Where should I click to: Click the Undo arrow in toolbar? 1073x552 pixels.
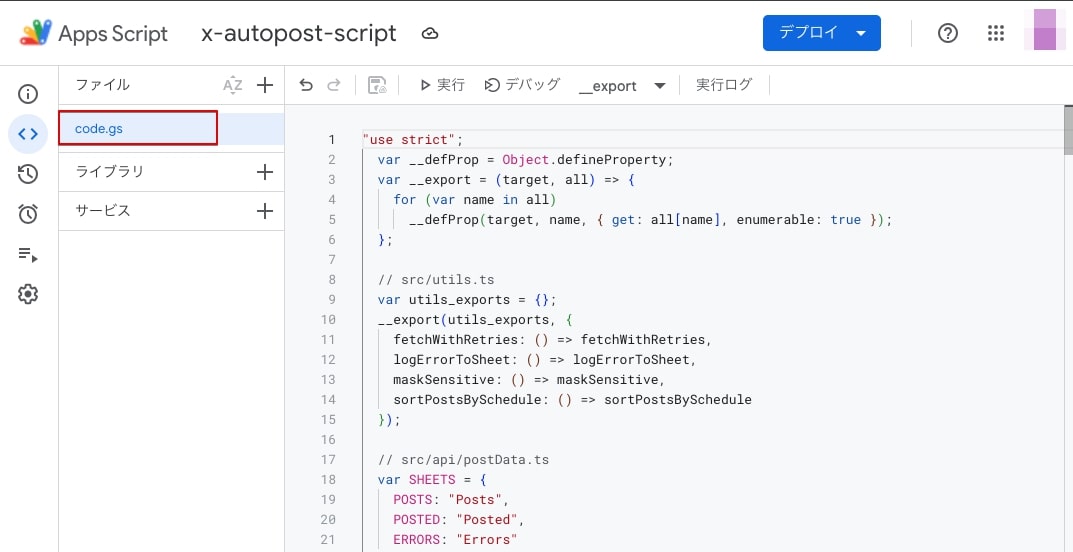307,86
